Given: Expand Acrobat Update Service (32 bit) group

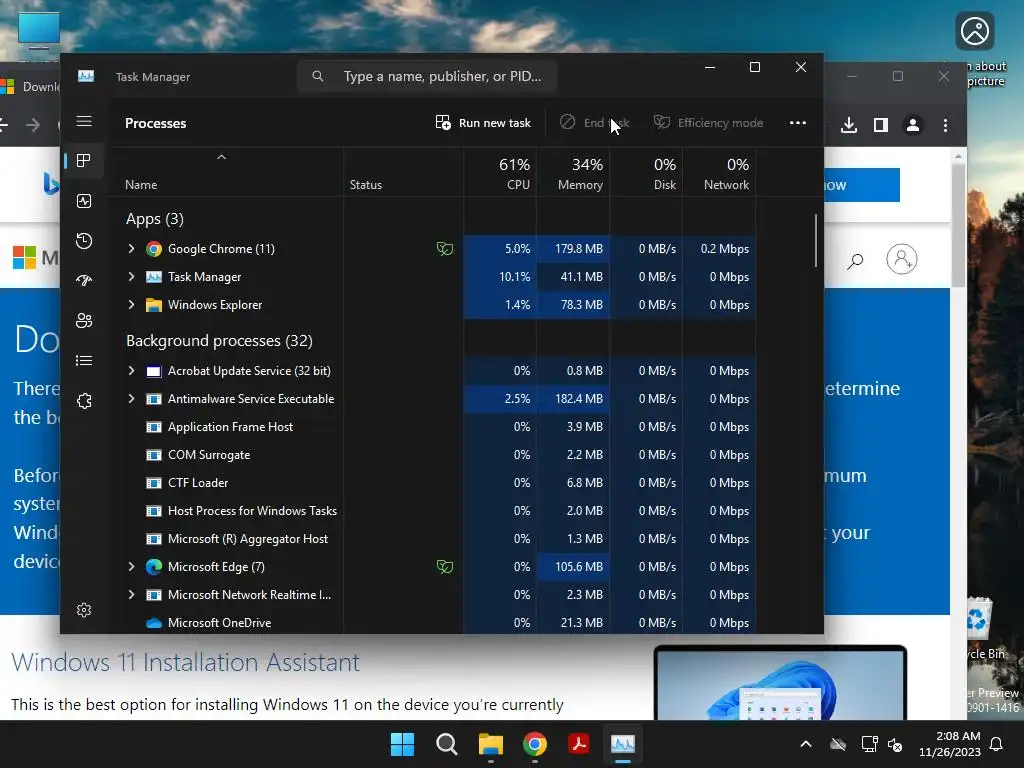Looking at the screenshot, I should pyautogui.click(x=131, y=371).
